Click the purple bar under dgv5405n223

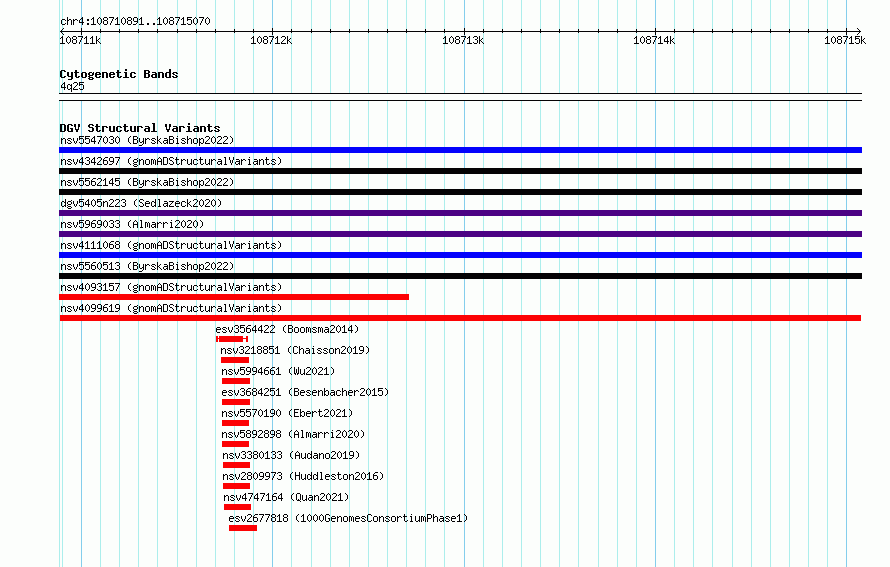click(460, 213)
